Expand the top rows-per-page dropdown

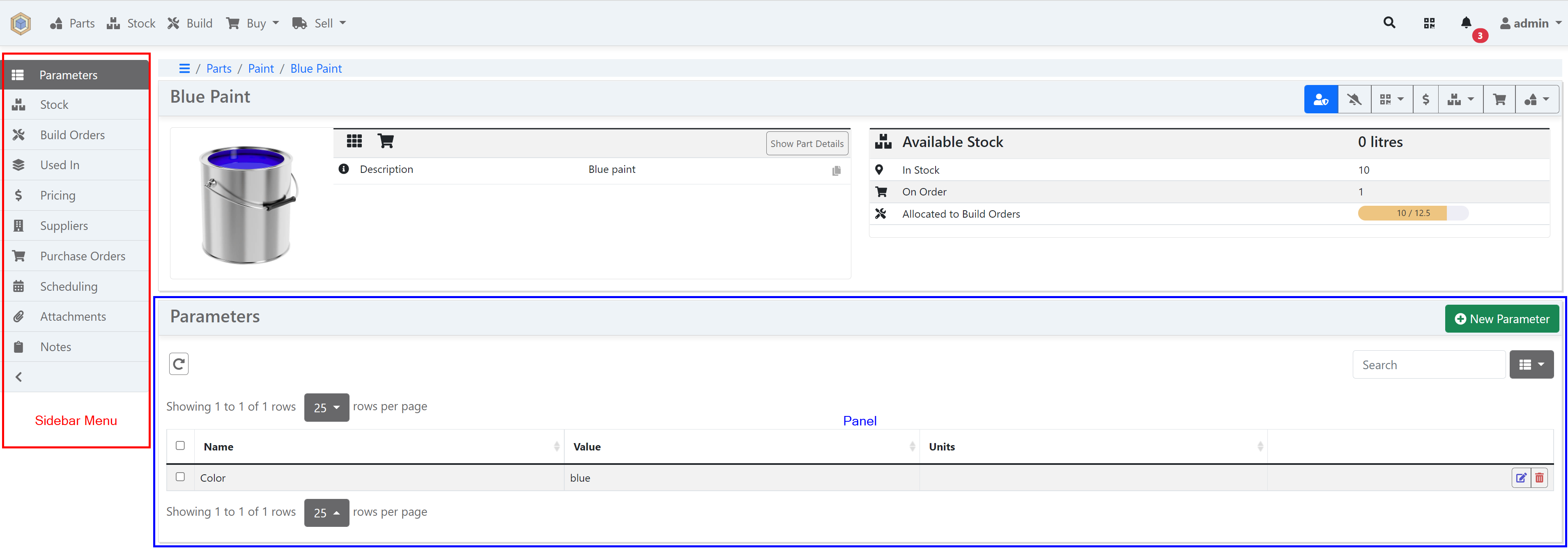pos(326,408)
